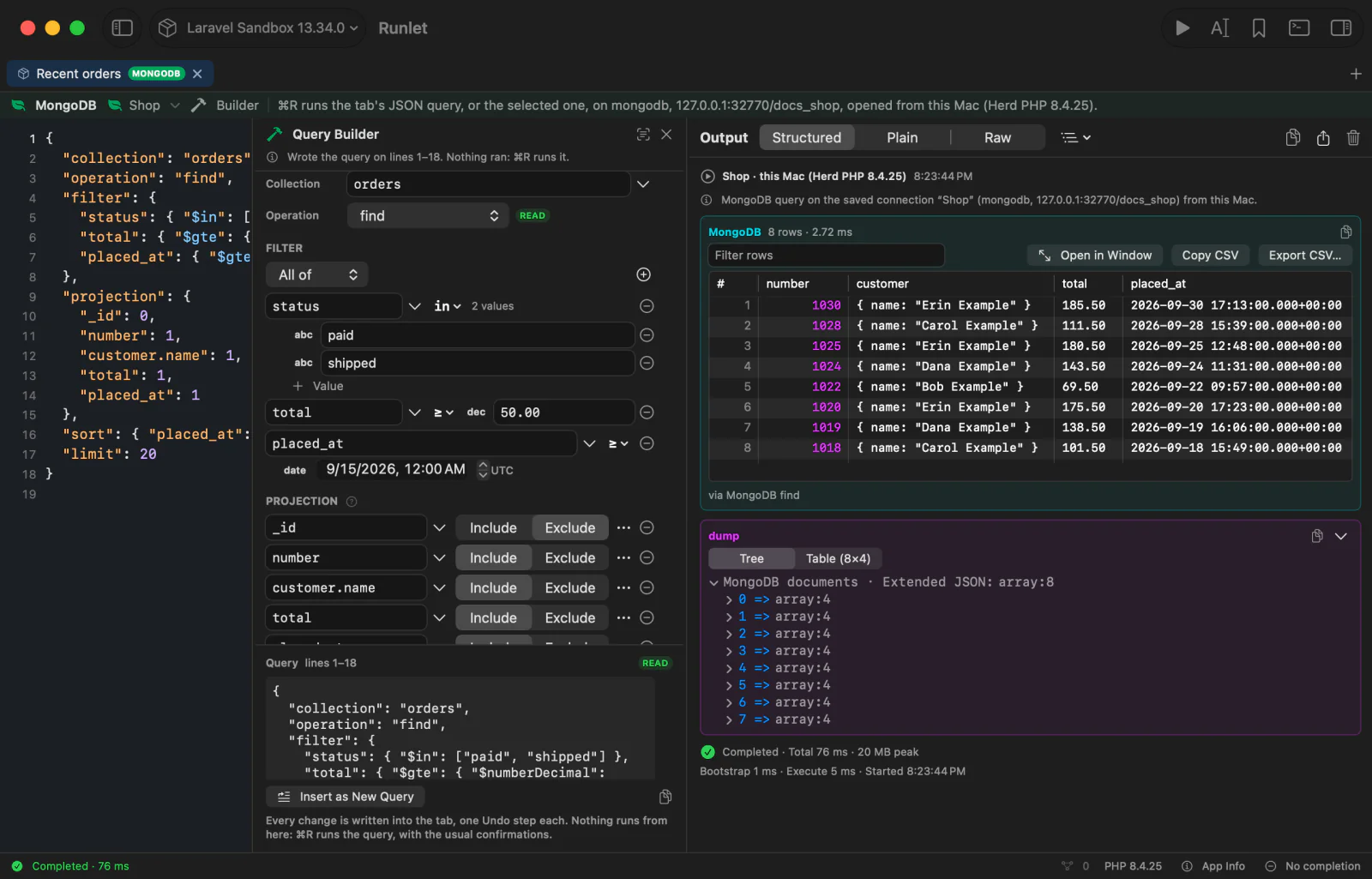Select the Recent orders tab

coord(110,74)
